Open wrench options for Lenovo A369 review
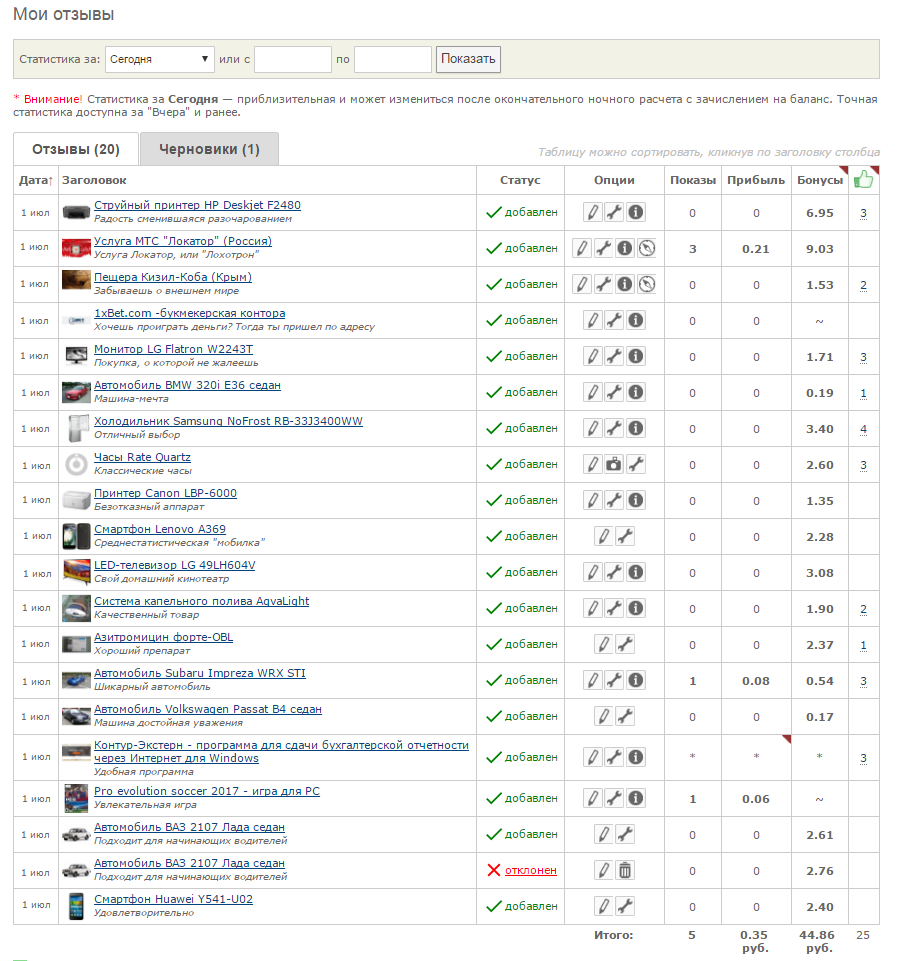Image resolution: width=908 pixels, height=961 pixels. click(625, 536)
